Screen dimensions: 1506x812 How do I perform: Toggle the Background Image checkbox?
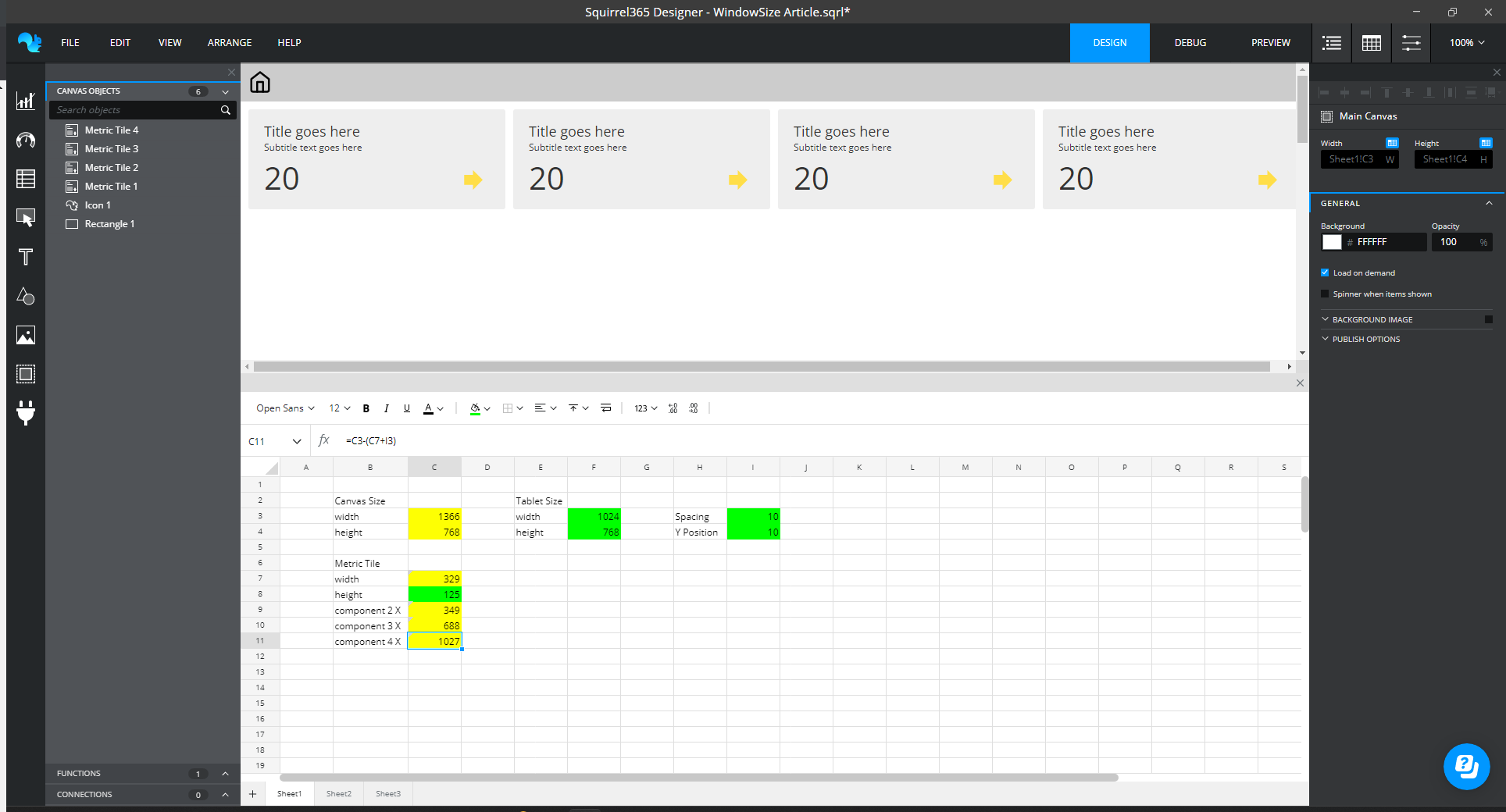[1489, 319]
